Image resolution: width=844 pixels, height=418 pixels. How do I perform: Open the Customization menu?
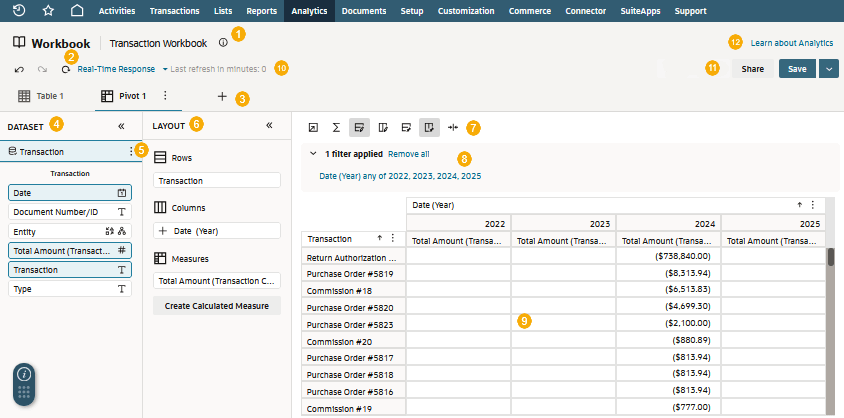466,11
